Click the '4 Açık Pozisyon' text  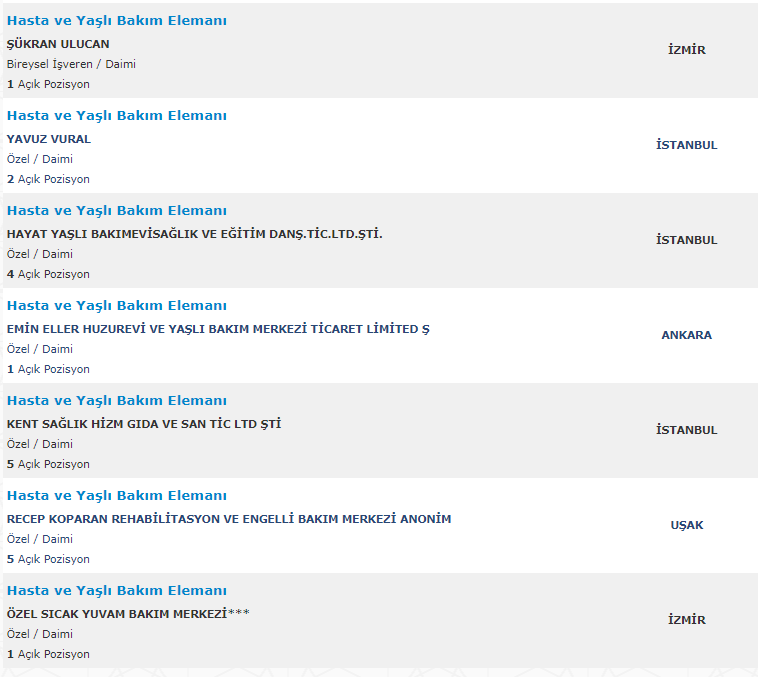coord(48,274)
